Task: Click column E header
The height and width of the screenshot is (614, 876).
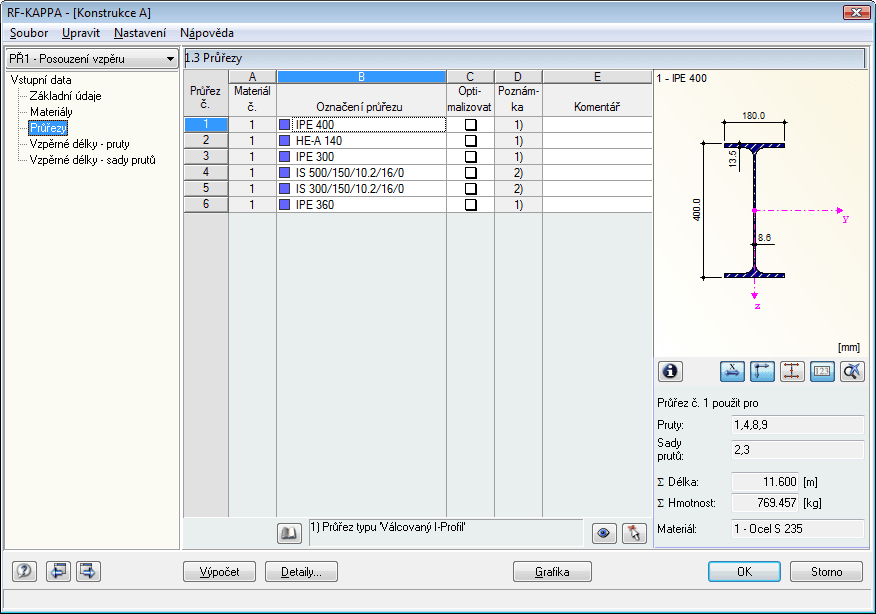Action: tap(597, 77)
